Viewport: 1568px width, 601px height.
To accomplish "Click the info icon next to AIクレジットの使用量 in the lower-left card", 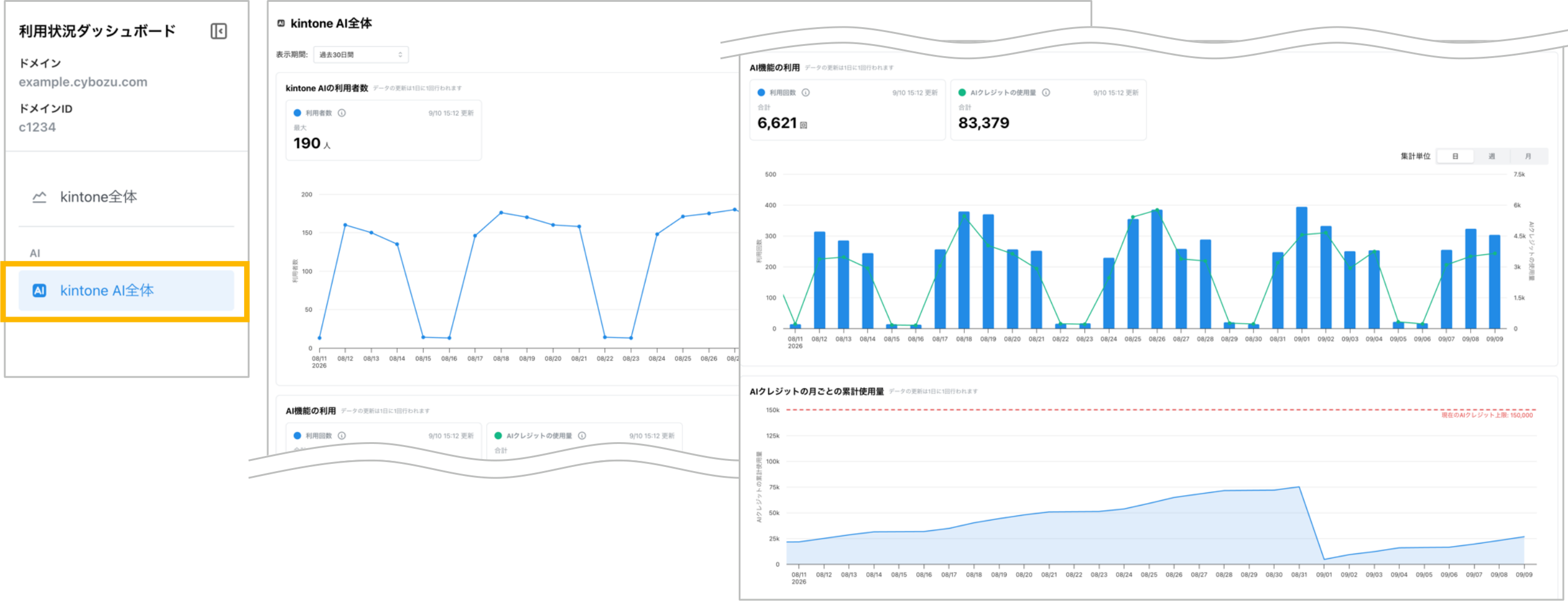I will (x=582, y=435).
